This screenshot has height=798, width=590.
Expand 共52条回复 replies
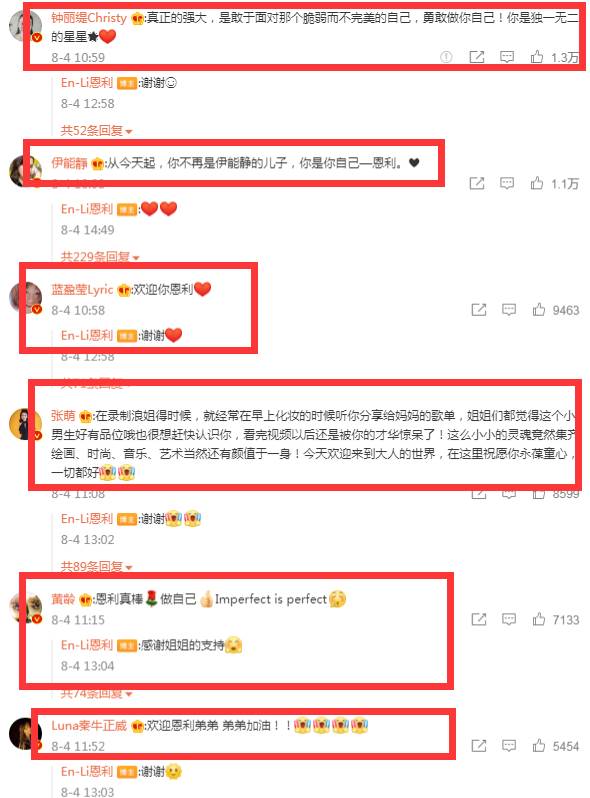[96, 131]
